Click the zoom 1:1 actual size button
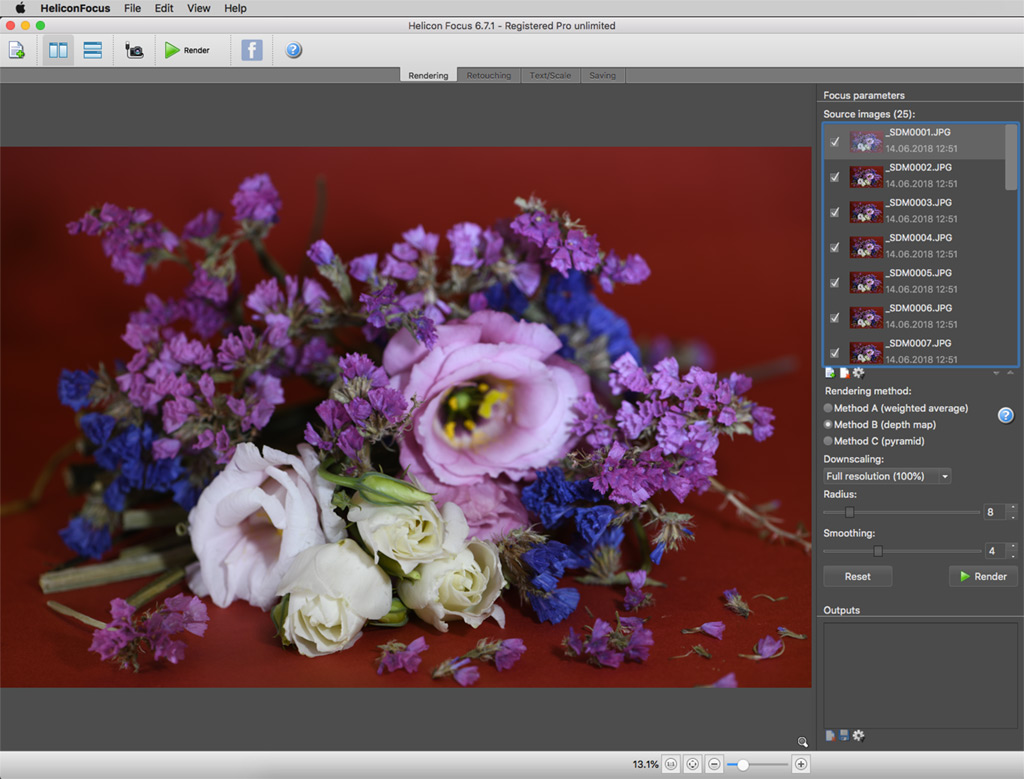The height and width of the screenshot is (779, 1024). pyautogui.click(x=671, y=764)
